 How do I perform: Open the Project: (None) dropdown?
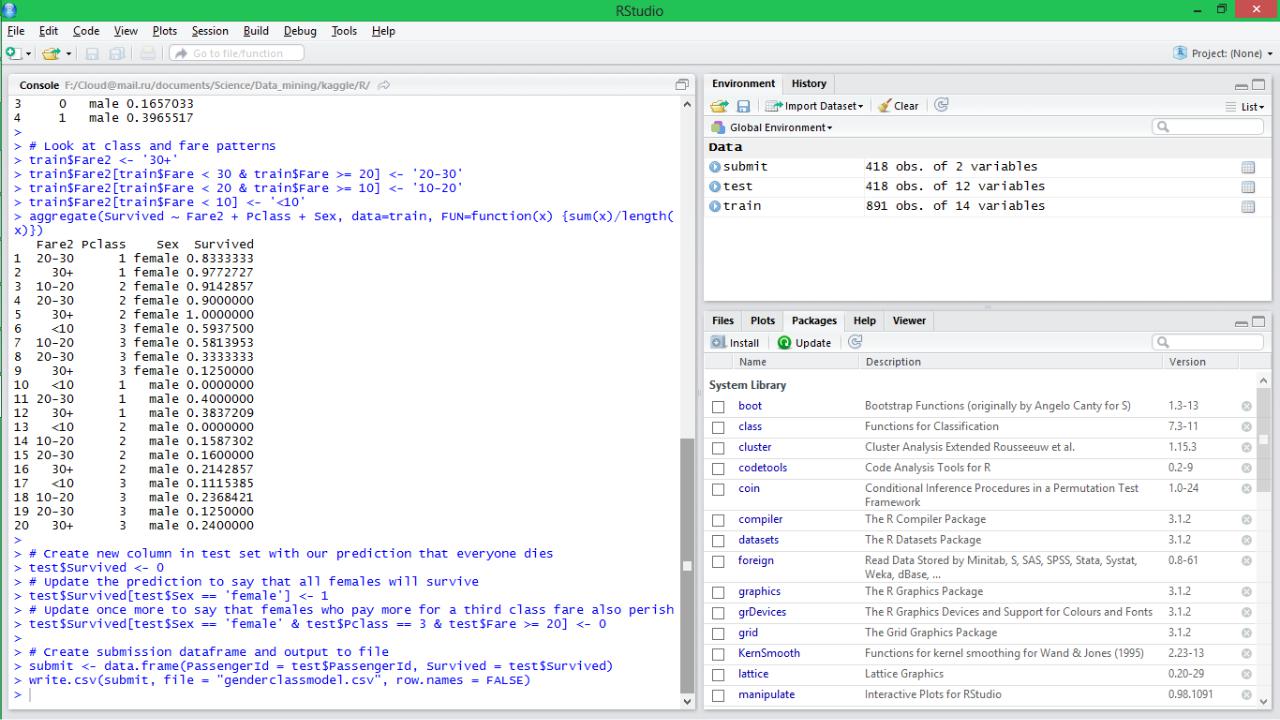tap(1225, 53)
